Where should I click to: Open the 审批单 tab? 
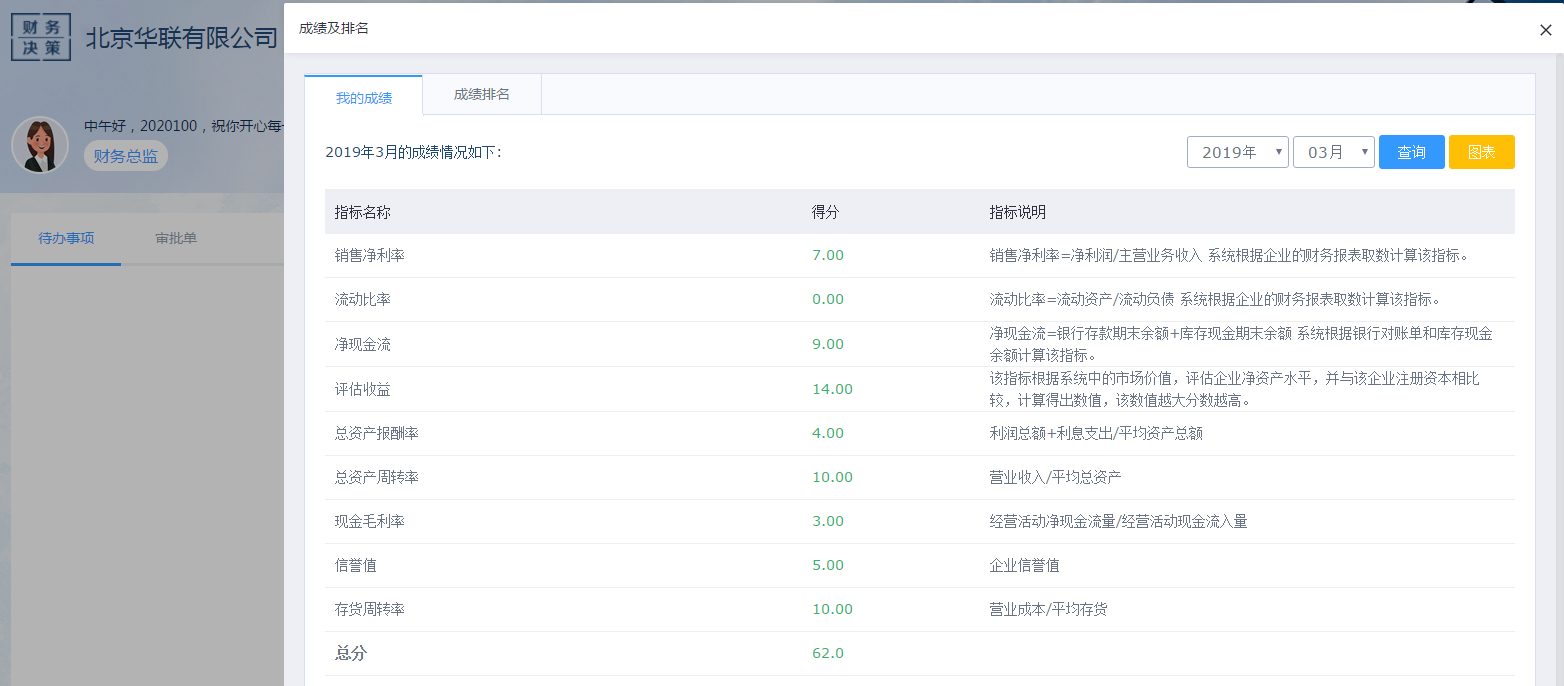[176, 239]
